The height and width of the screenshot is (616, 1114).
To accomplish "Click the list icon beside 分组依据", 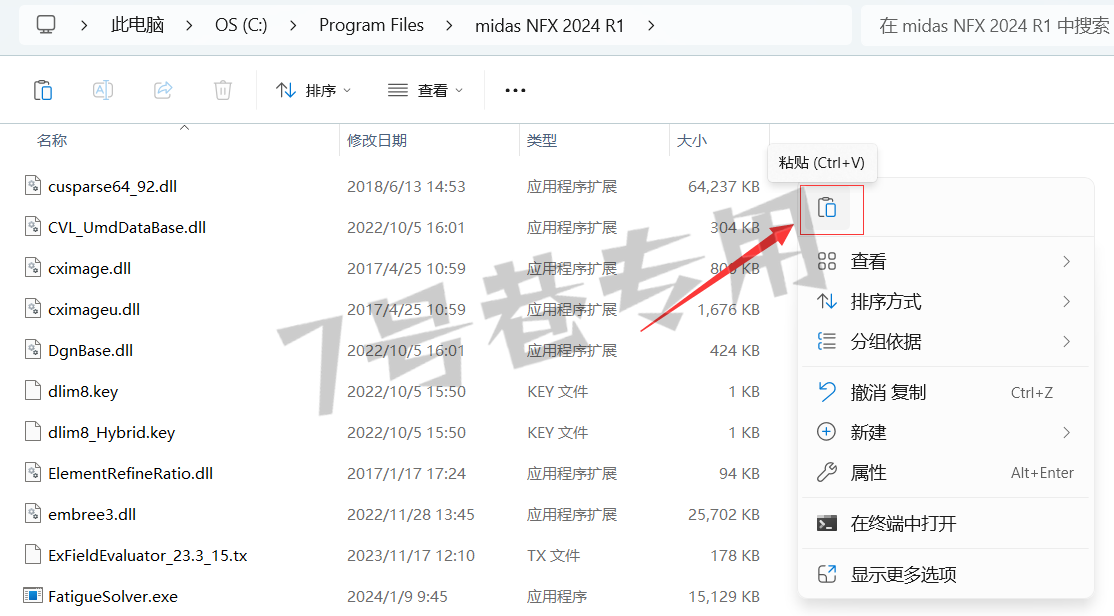I will tap(827, 342).
